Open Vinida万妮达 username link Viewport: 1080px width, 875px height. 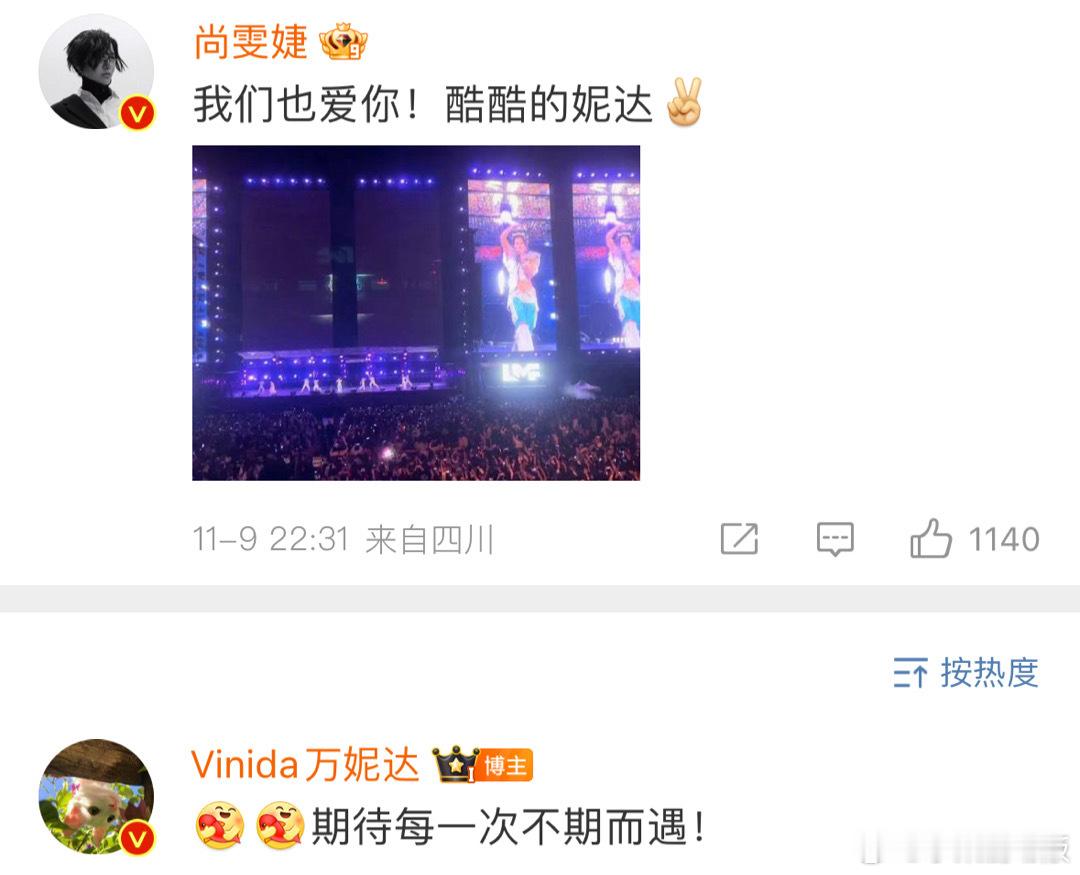(305, 764)
